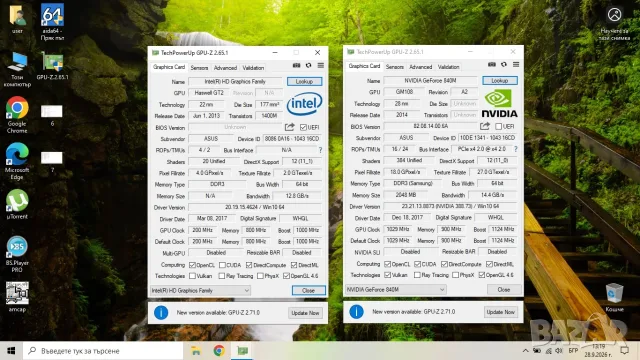Open Sensors tab in NVIDIA window
Image resolution: width=640 pixels, height=360 pixels.
[395, 67]
